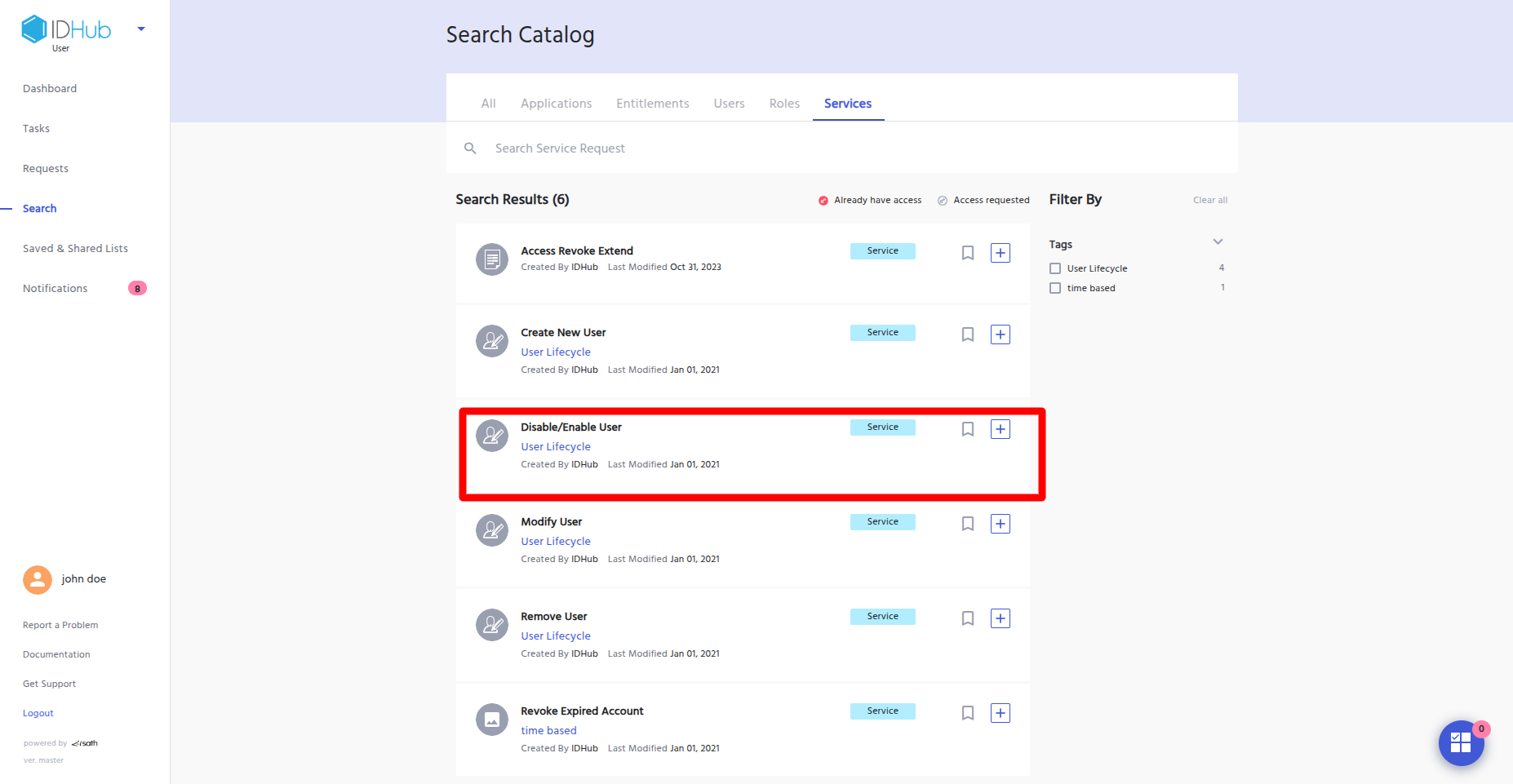This screenshot has width=1513, height=784.
Task: Bookmark the Disable/Enable User service
Action: click(x=967, y=429)
